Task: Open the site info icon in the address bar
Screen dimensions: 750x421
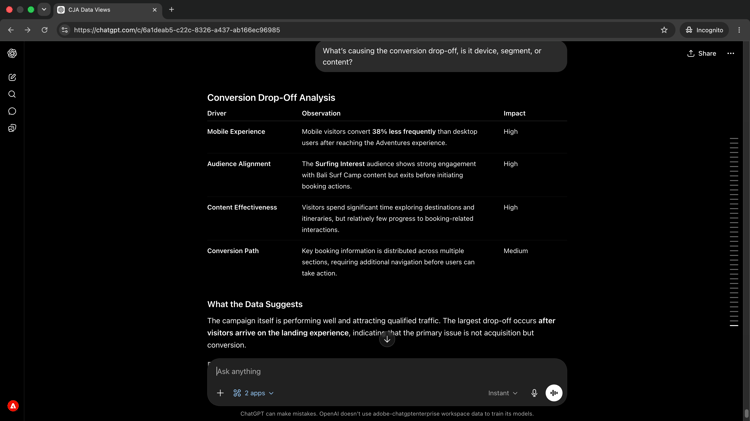Action: pos(65,30)
